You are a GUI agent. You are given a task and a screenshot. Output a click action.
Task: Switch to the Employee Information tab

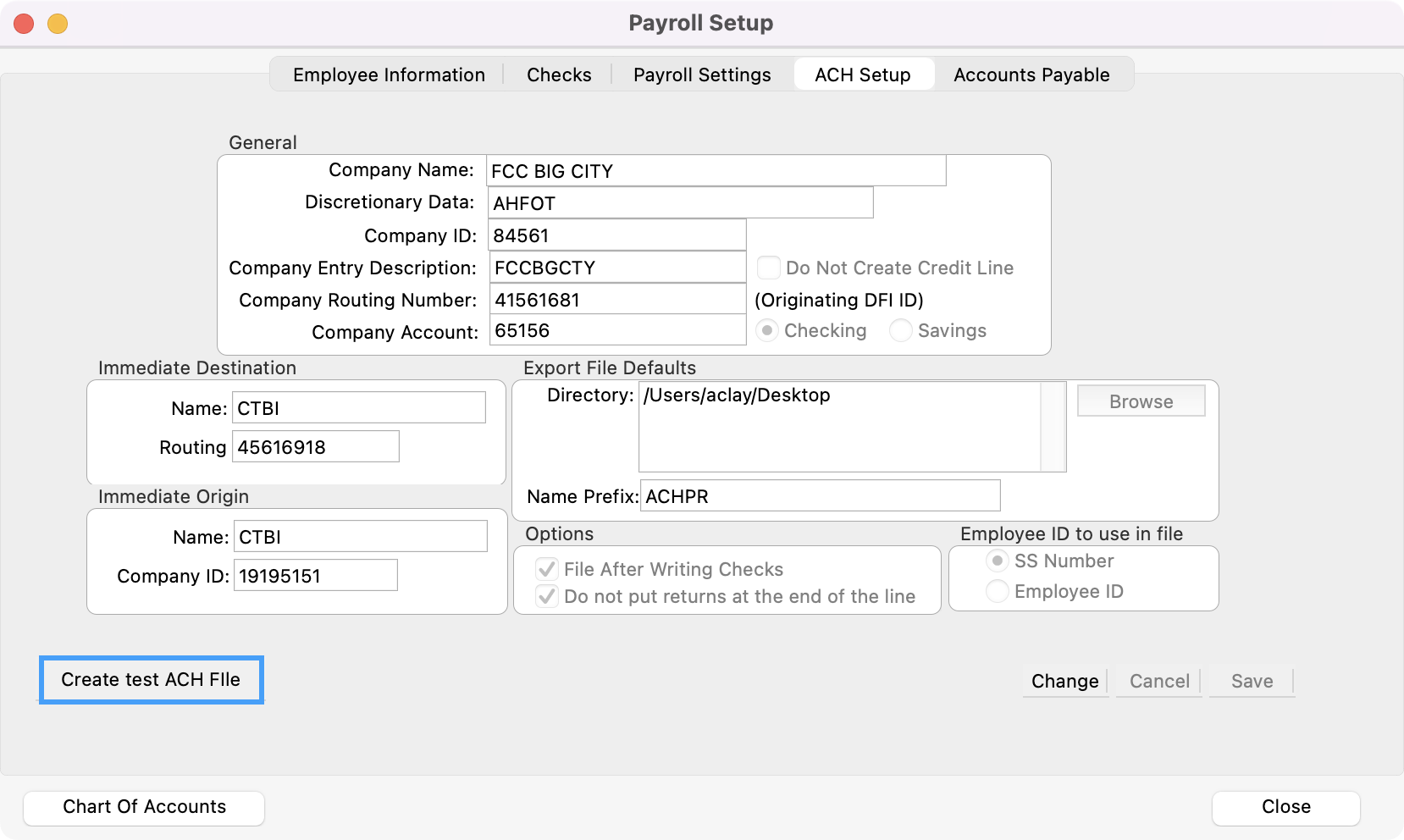[389, 75]
